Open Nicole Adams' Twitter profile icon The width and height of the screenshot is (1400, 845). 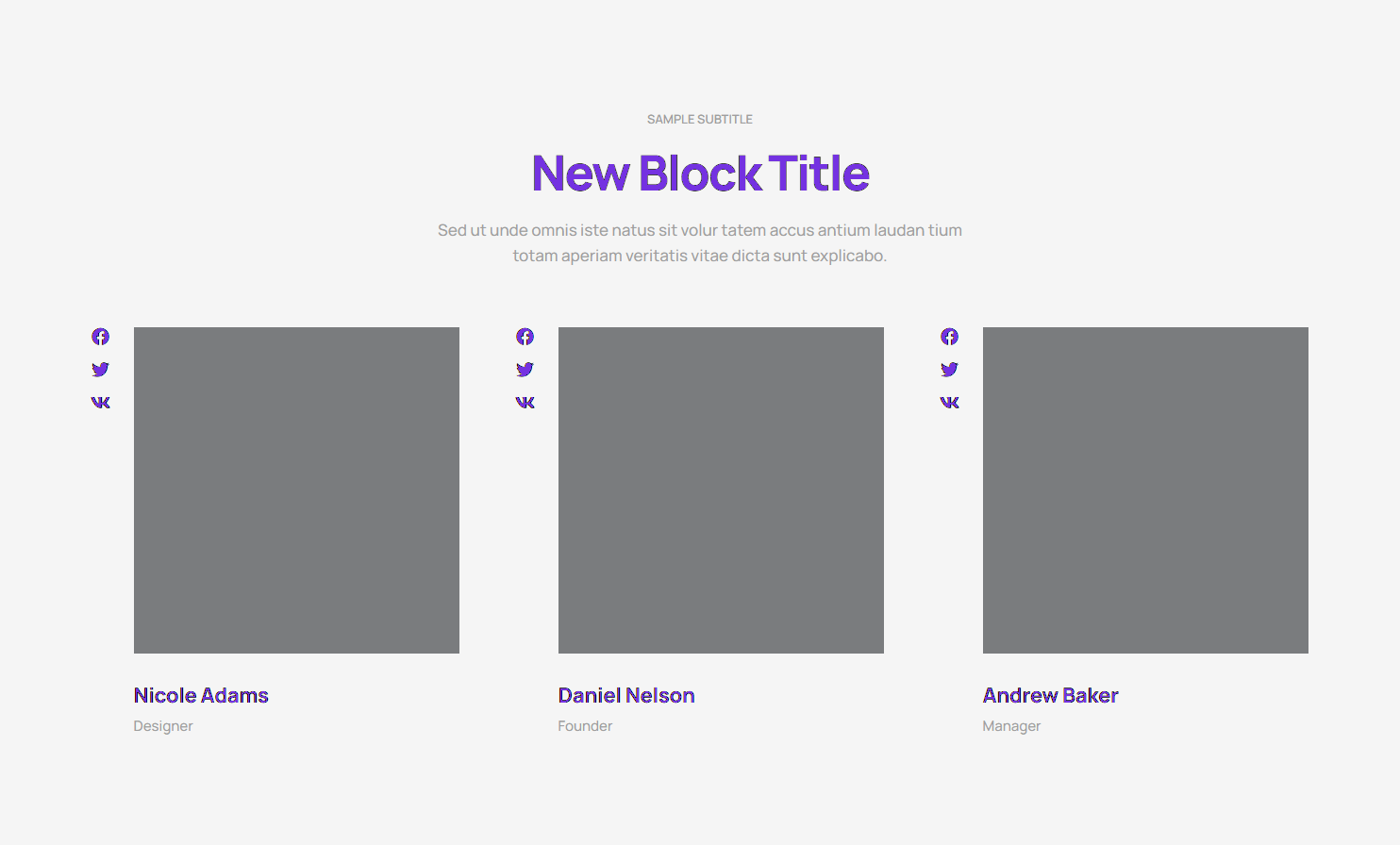[x=100, y=370]
